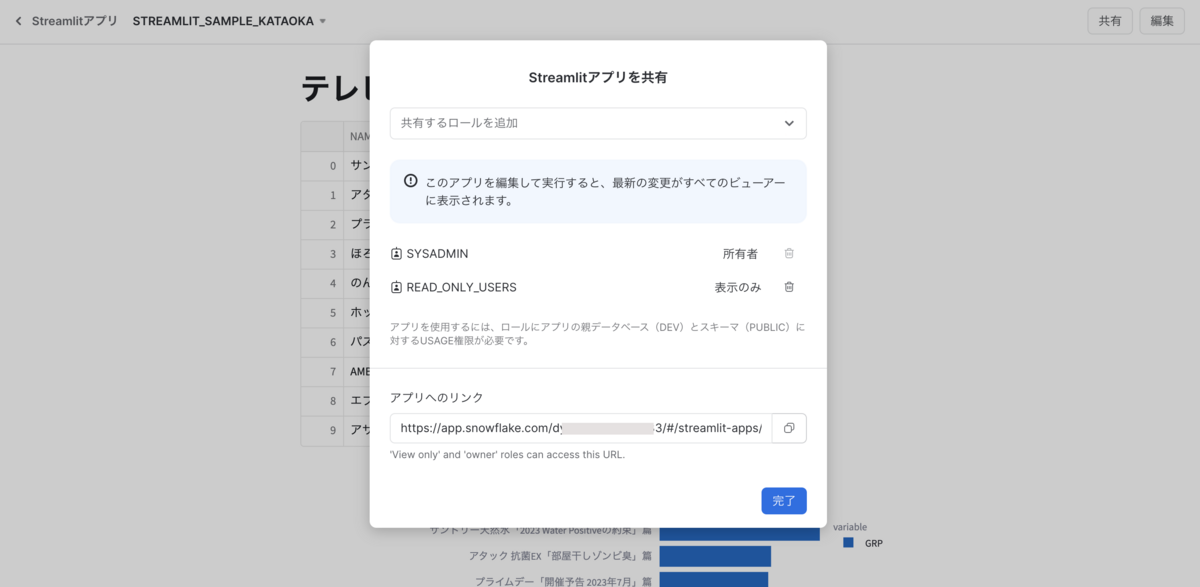Viewport: 1200px width, 587px height.
Task: Click the info icon in the blue notice
Action: [410, 179]
